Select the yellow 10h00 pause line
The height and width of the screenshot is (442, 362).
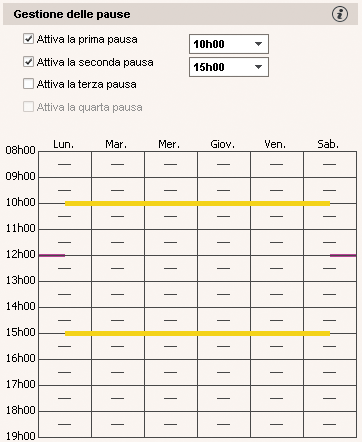click(x=197, y=203)
